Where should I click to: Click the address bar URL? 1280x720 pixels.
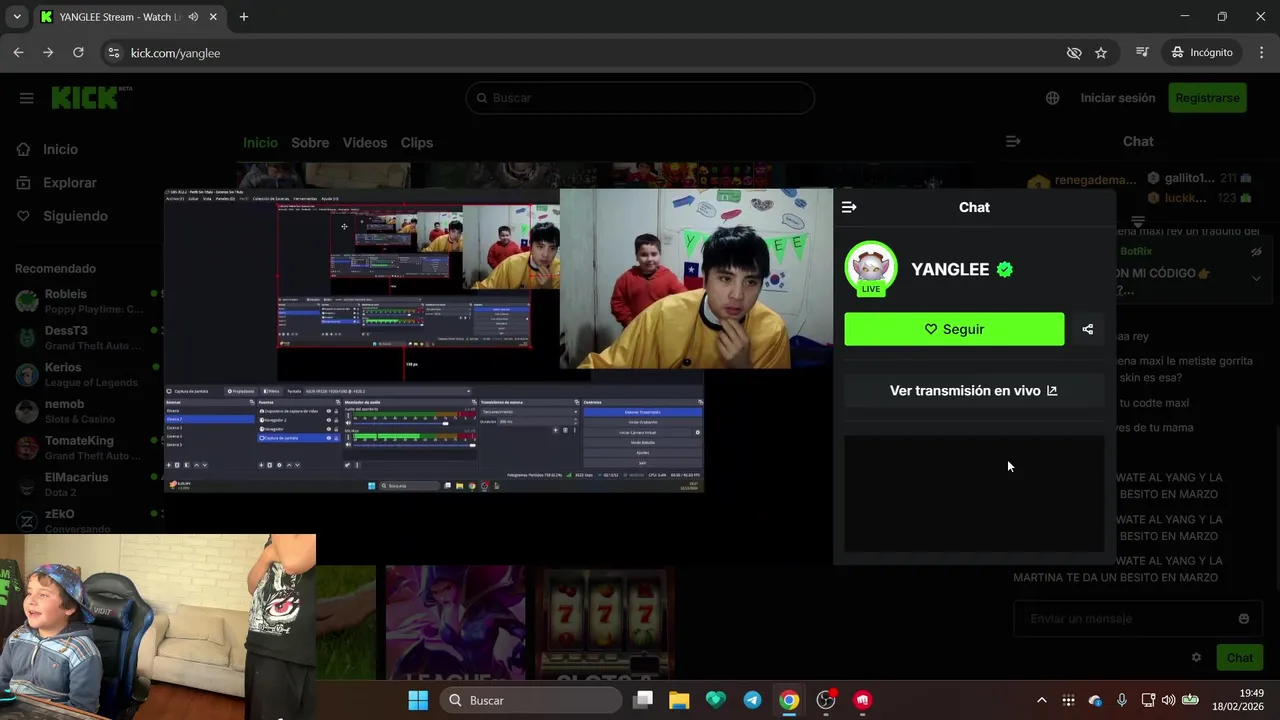coord(175,53)
